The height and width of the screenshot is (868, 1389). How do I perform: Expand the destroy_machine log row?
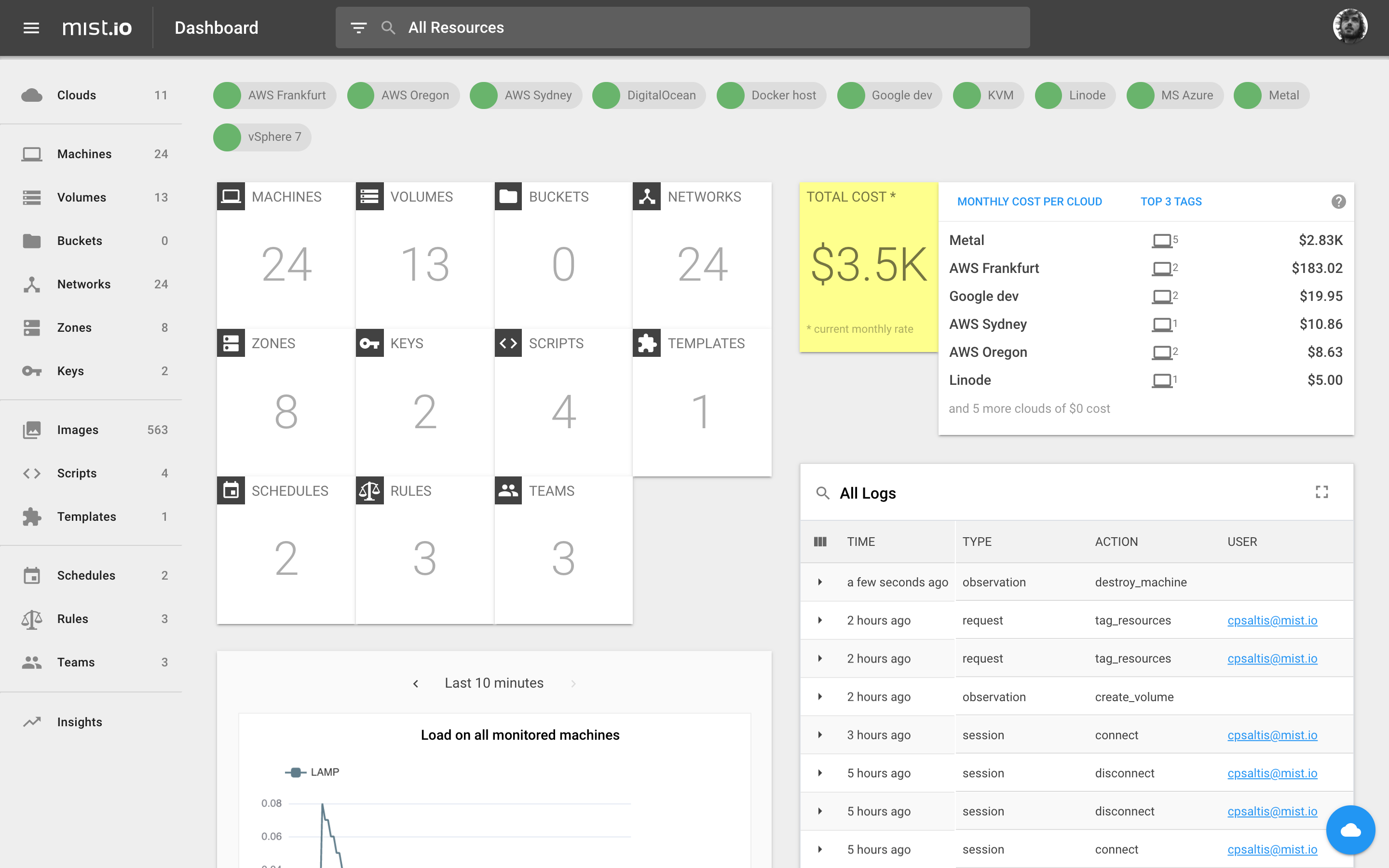click(x=820, y=582)
